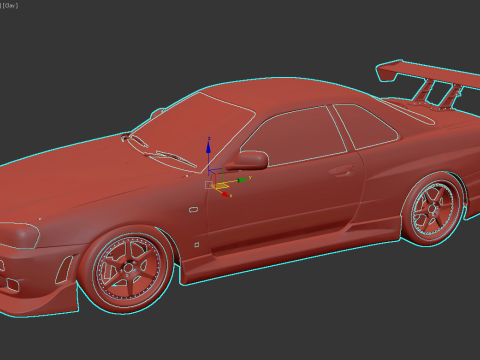Select the red X-axis arrow of the move gizmo
Image resolution: width=480 pixels, height=360 pixels.
point(226,194)
